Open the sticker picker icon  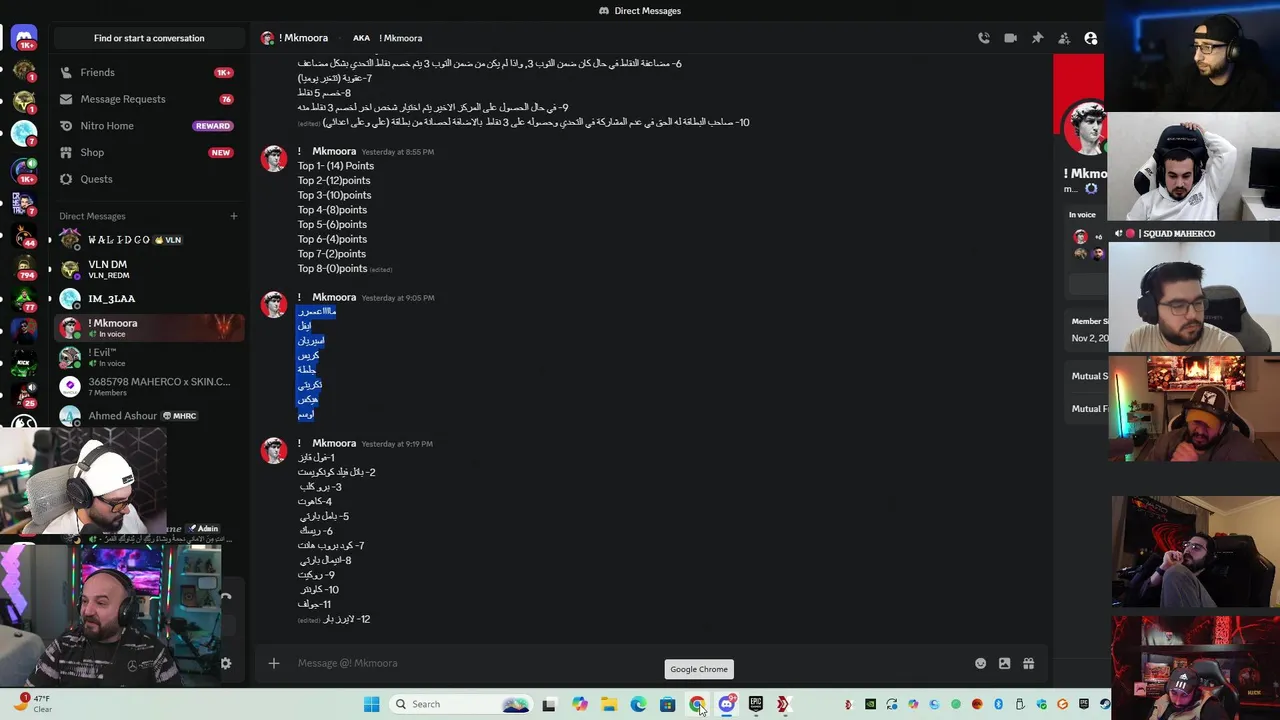(x=1004, y=663)
